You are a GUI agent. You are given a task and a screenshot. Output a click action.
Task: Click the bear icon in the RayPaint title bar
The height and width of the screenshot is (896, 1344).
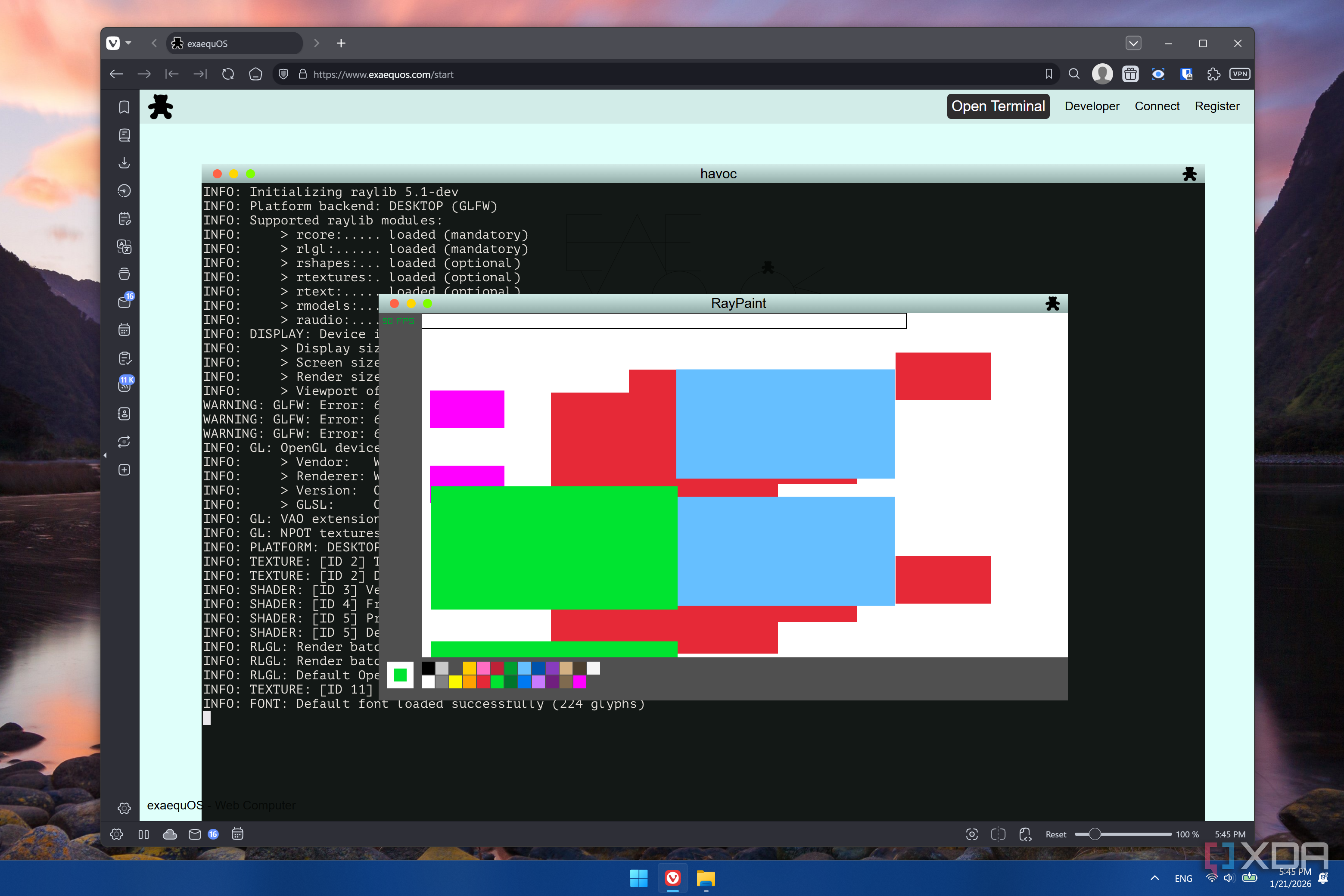1052,303
